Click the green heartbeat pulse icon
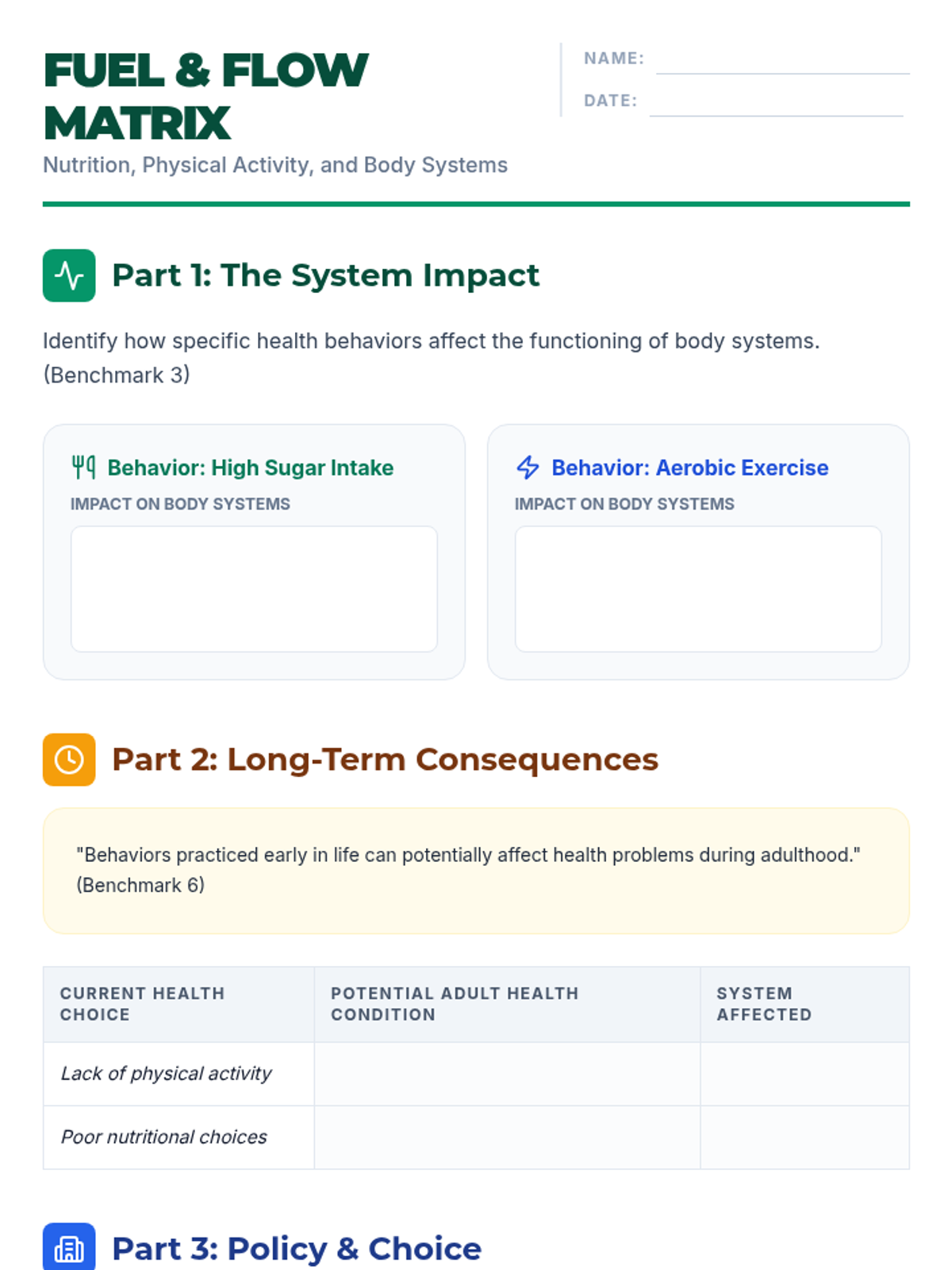 click(x=69, y=275)
